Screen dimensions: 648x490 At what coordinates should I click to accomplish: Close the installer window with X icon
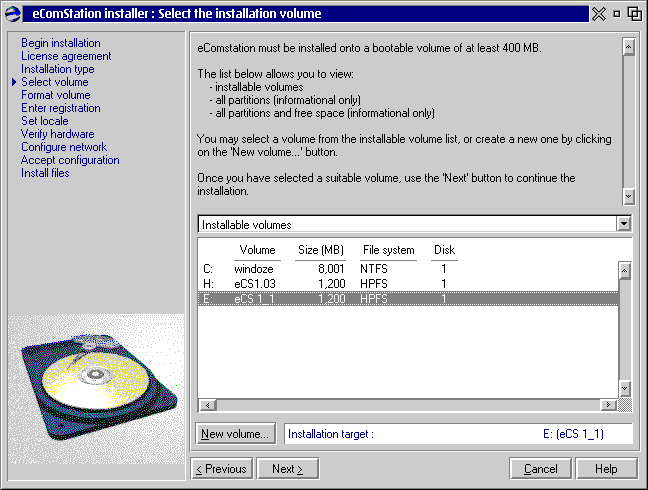[599, 14]
